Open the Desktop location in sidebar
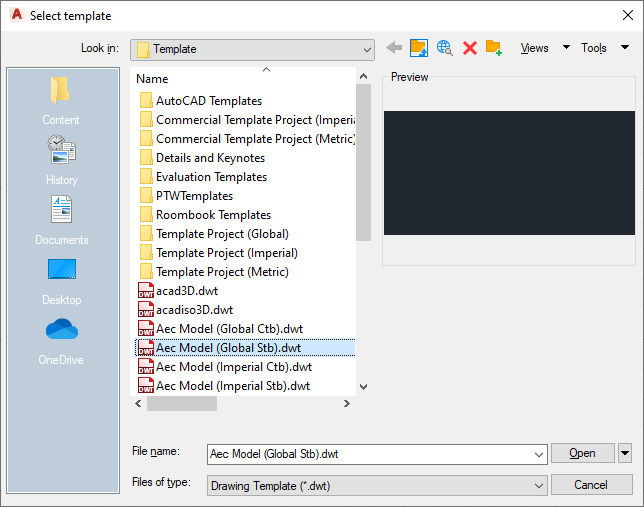The width and height of the screenshot is (644, 507). (x=62, y=281)
